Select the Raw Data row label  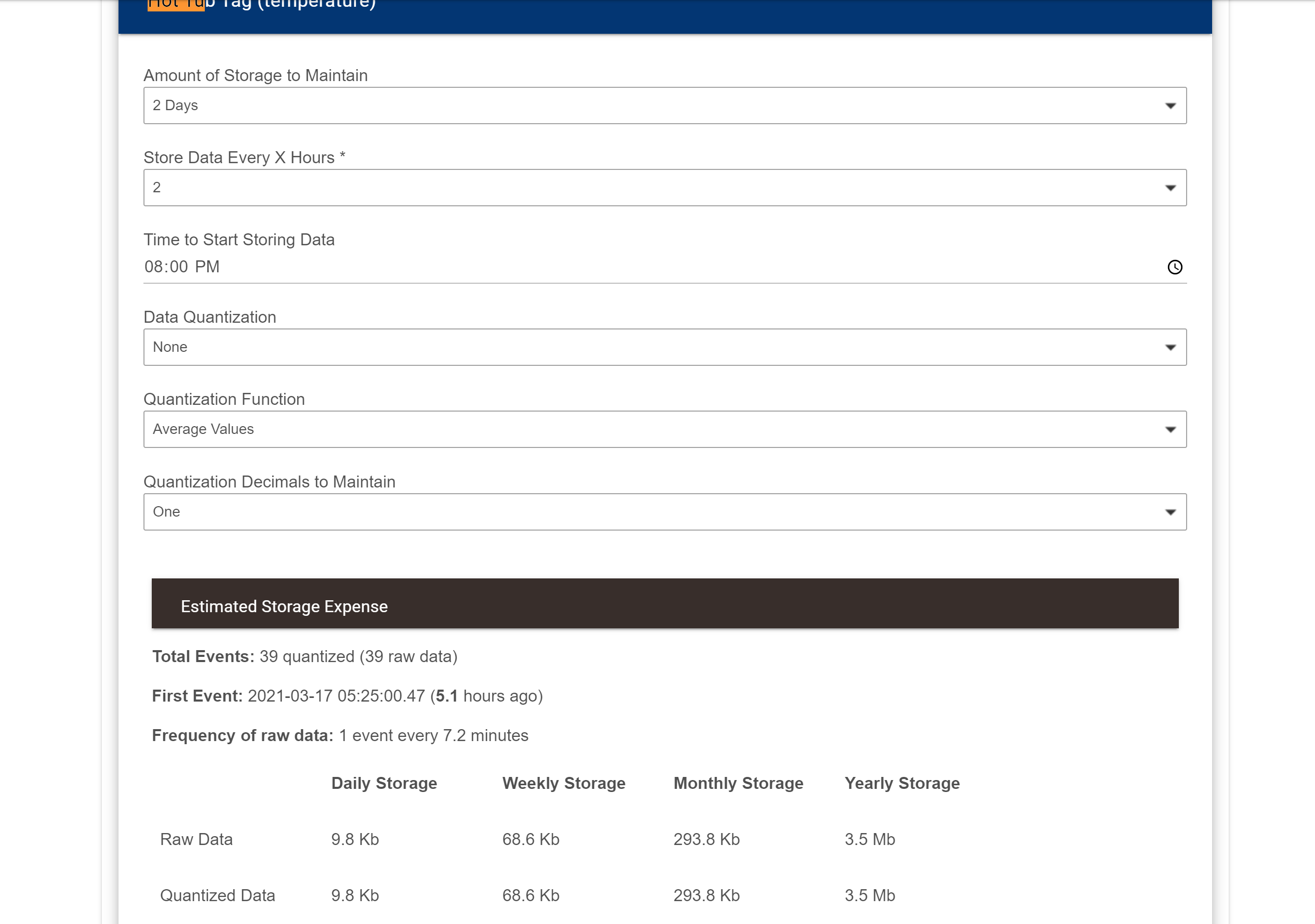tap(196, 839)
